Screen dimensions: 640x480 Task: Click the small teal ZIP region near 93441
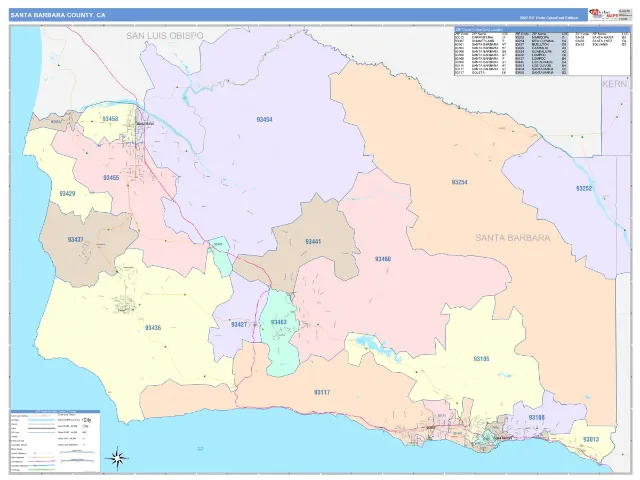219,256
